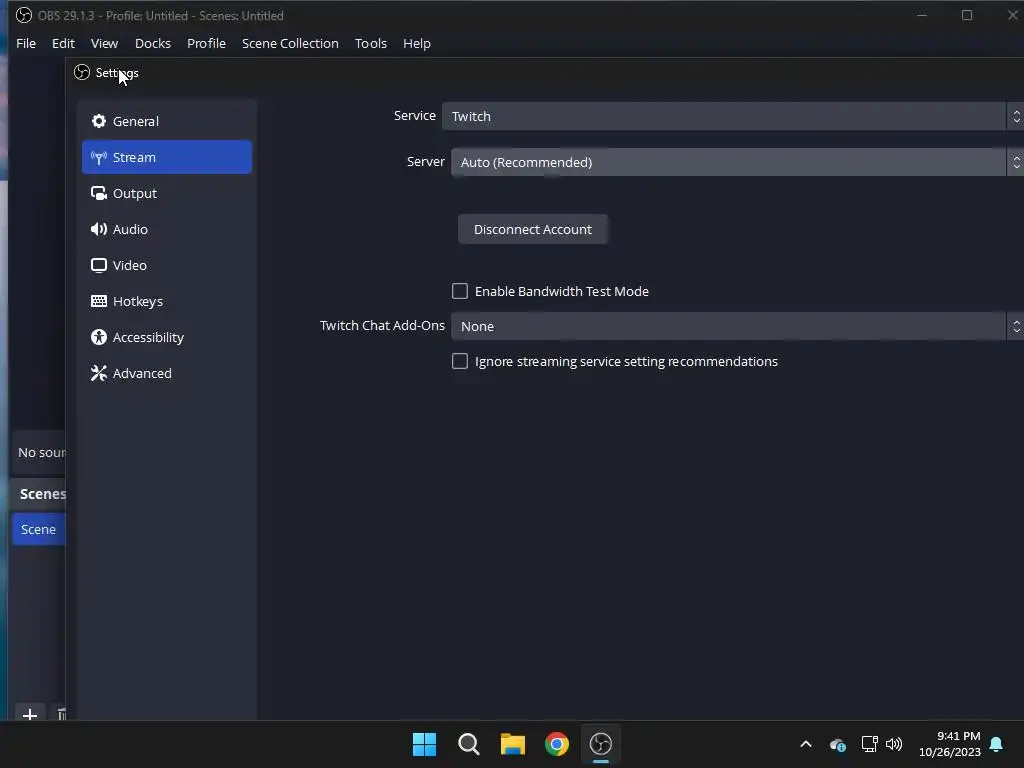
Task: Open volume control in tray
Action: pyautogui.click(x=894, y=744)
